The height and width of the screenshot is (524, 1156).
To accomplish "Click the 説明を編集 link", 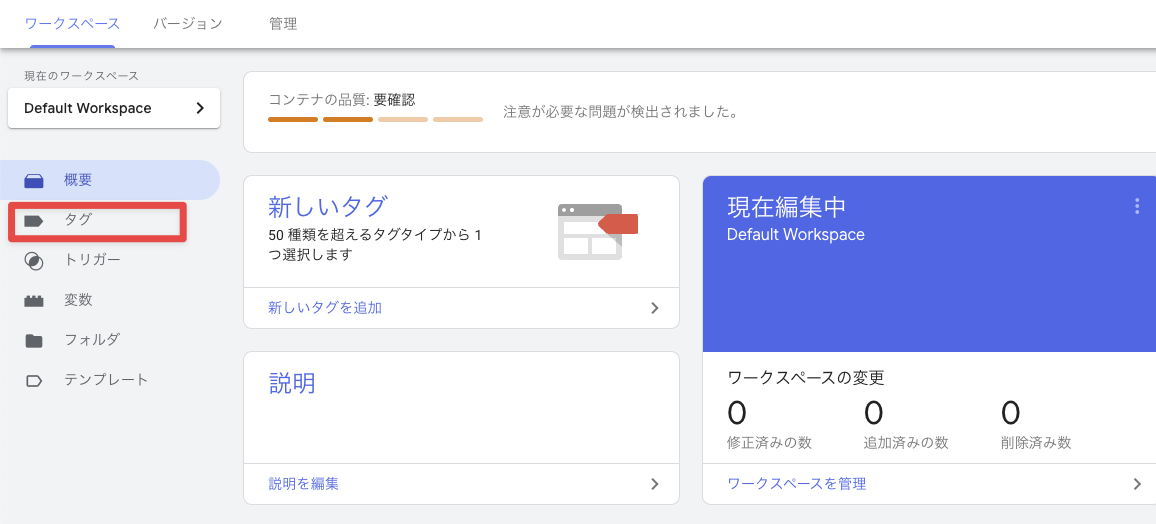I will click(x=304, y=484).
